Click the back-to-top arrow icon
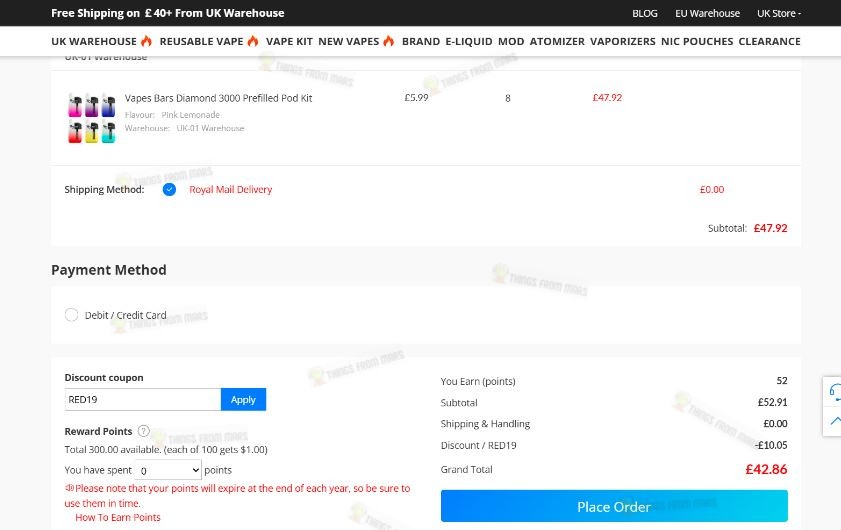 coord(835,421)
